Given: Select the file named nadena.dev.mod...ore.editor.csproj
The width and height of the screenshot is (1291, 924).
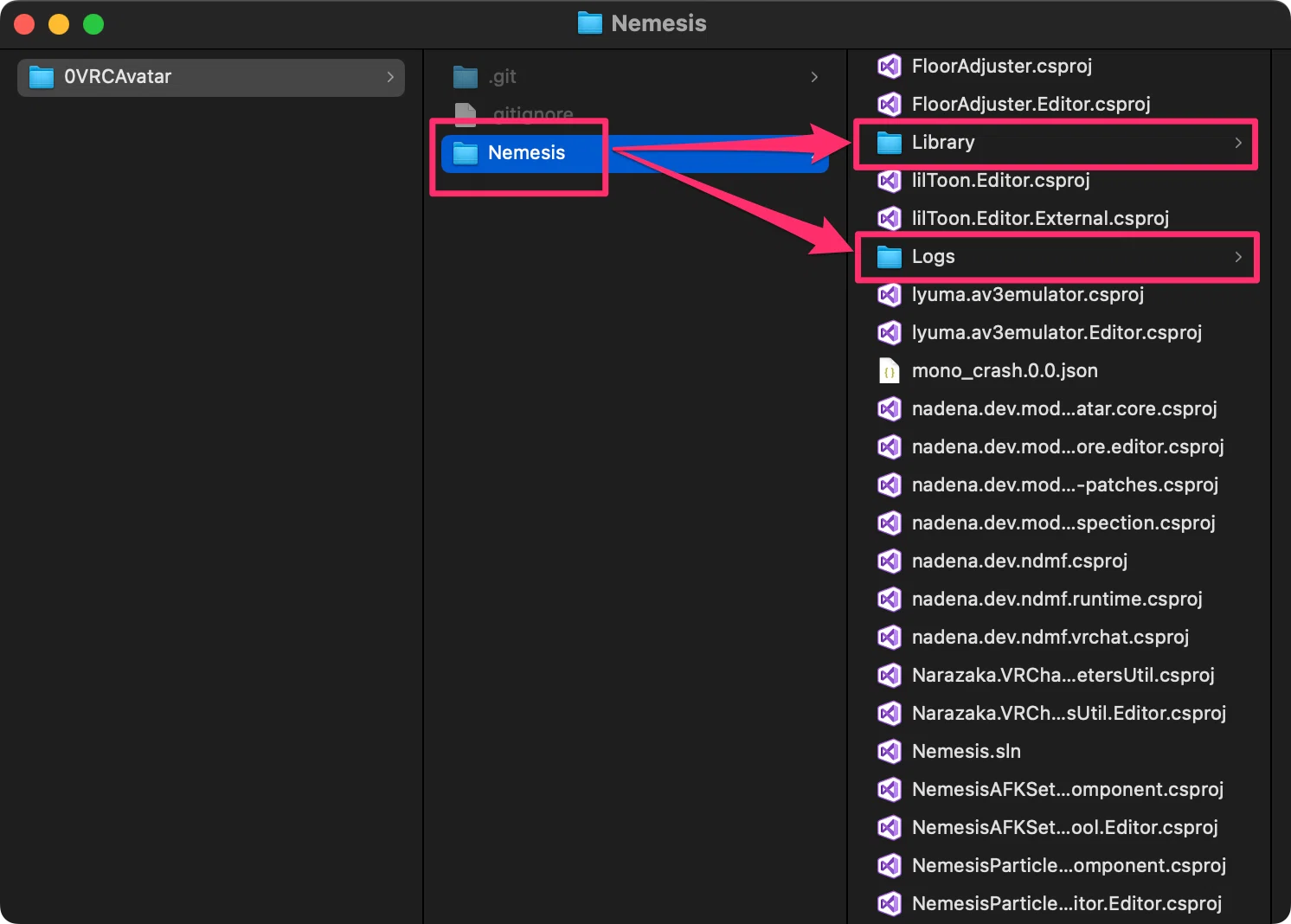Looking at the screenshot, I should (1068, 446).
